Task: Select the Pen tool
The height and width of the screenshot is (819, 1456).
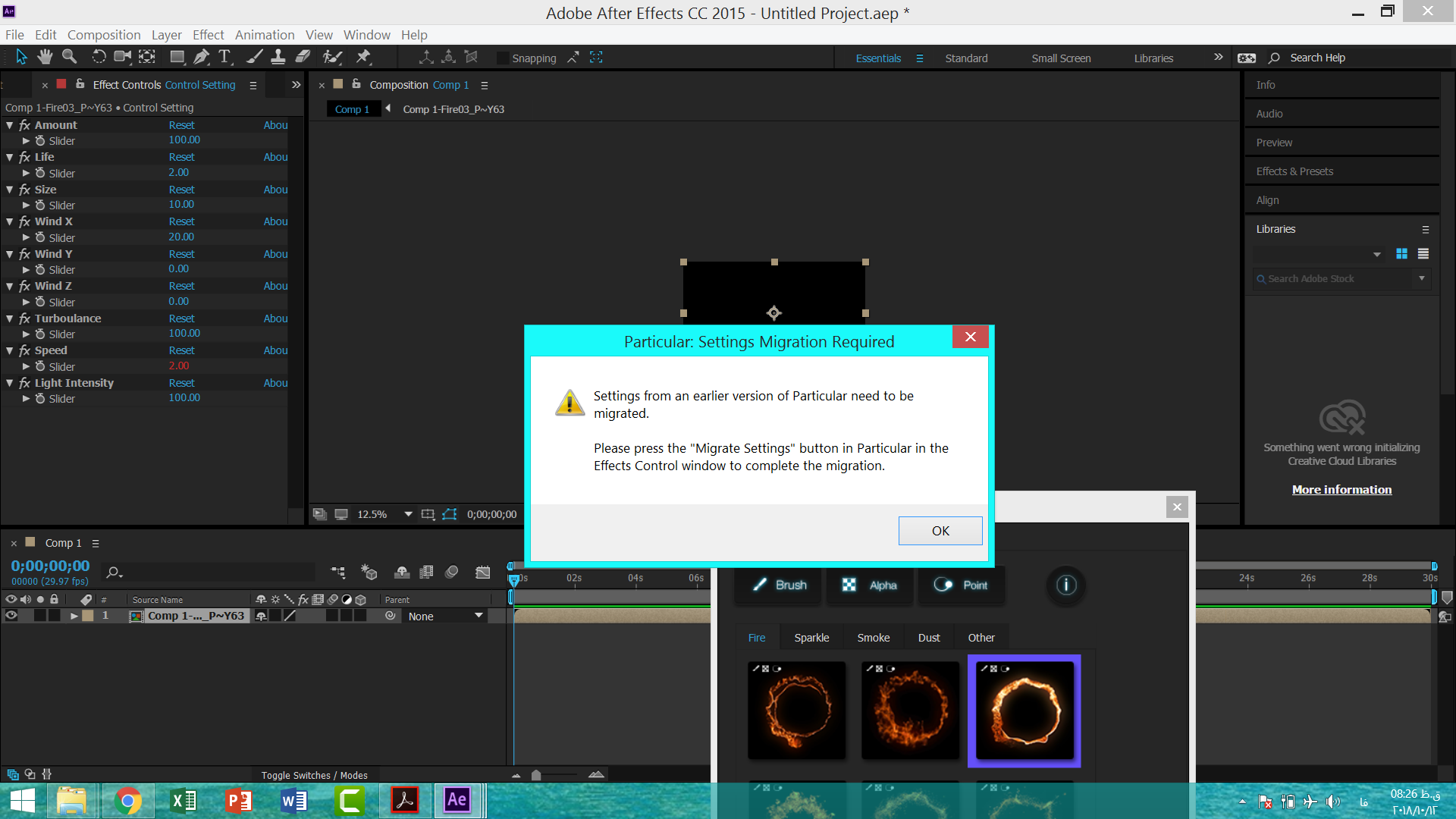Action: [201, 57]
